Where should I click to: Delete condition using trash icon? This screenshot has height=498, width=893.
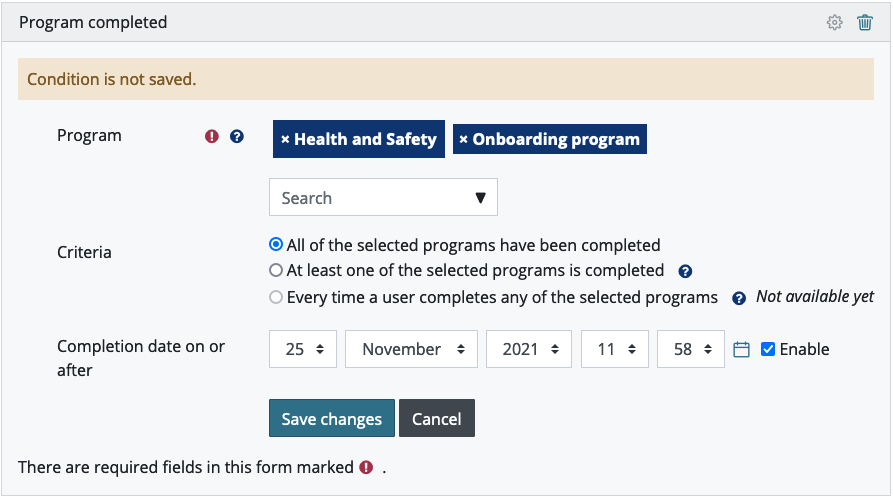click(865, 22)
